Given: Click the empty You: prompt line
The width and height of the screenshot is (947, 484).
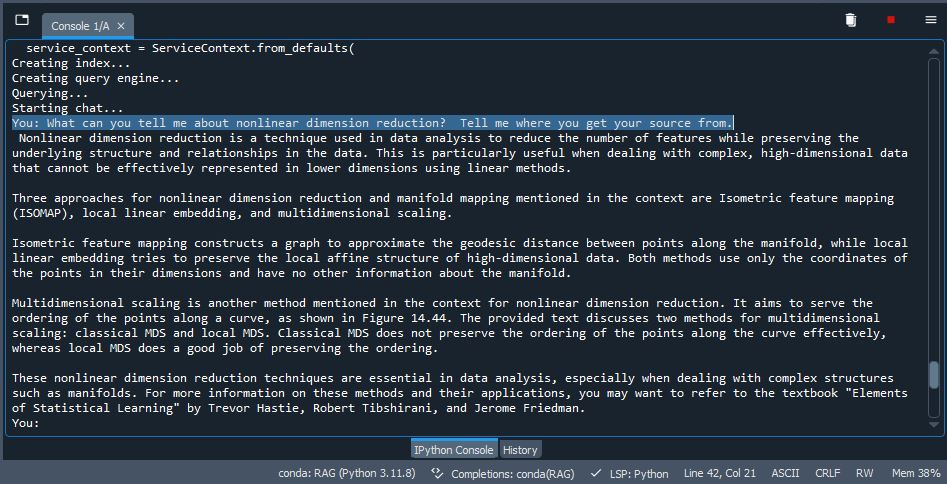Looking at the screenshot, I should (x=200, y=423).
